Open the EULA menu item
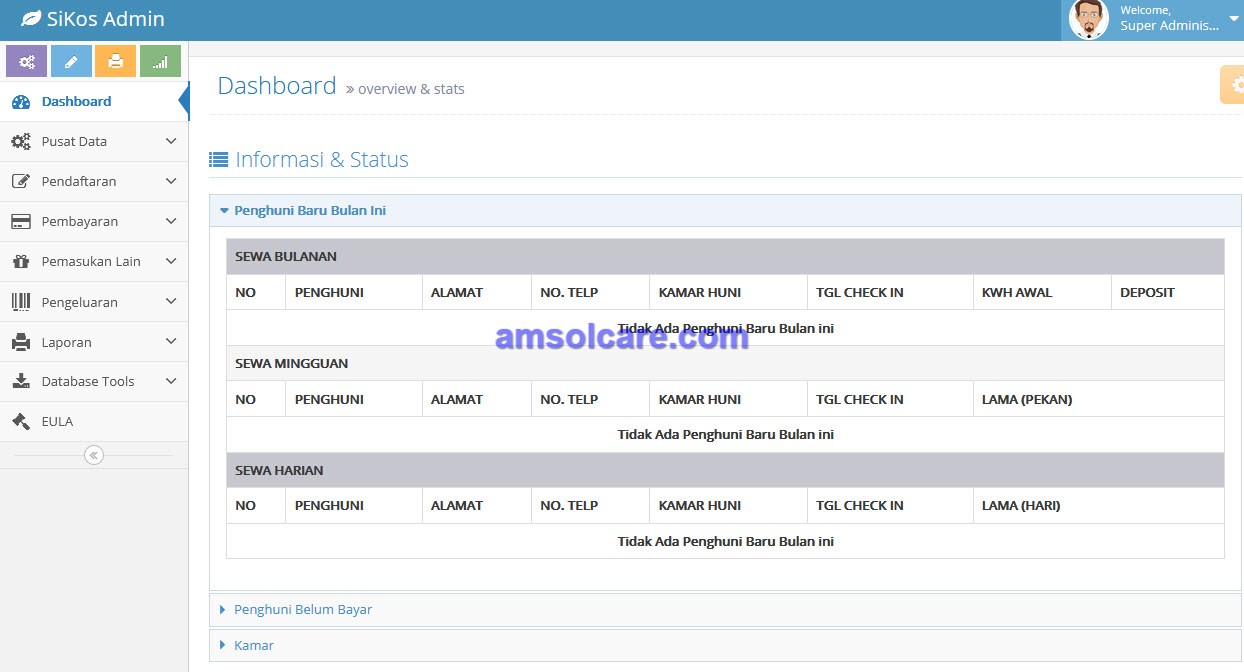The image size is (1244, 672). coord(94,421)
